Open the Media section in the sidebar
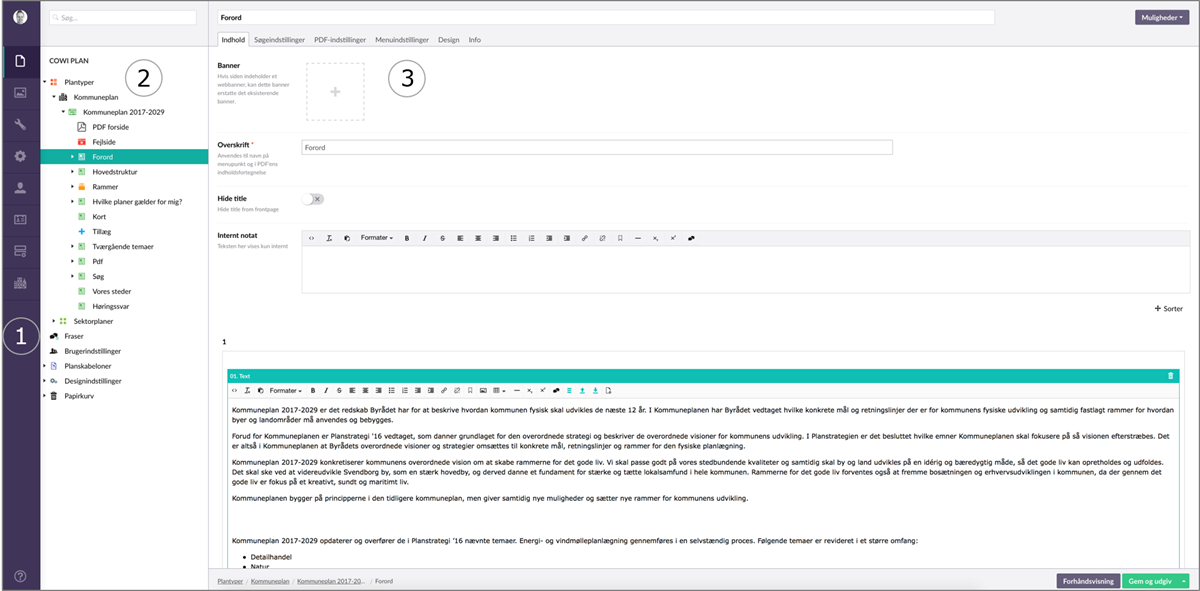Viewport: 1200px width, 591px height. (x=20, y=93)
